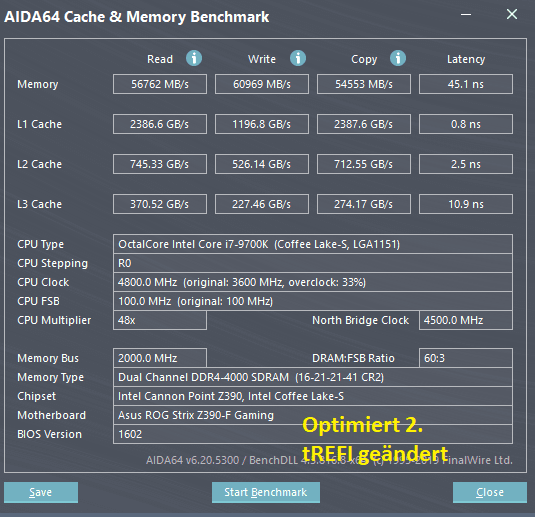Select the Memory Write result field
Viewport: 535px width, 517px height.
pyautogui.click(x=262, y=84)
